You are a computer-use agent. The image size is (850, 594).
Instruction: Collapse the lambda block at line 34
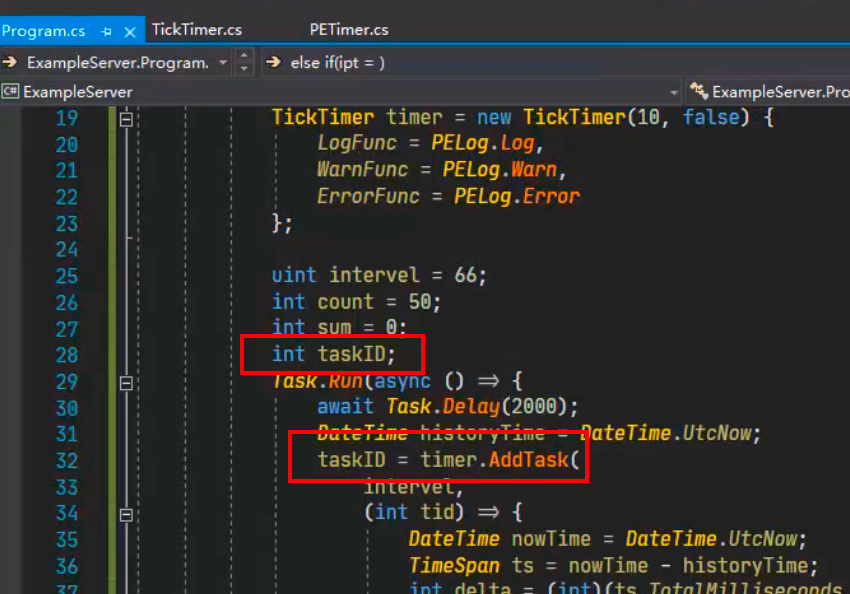(126, 514)
